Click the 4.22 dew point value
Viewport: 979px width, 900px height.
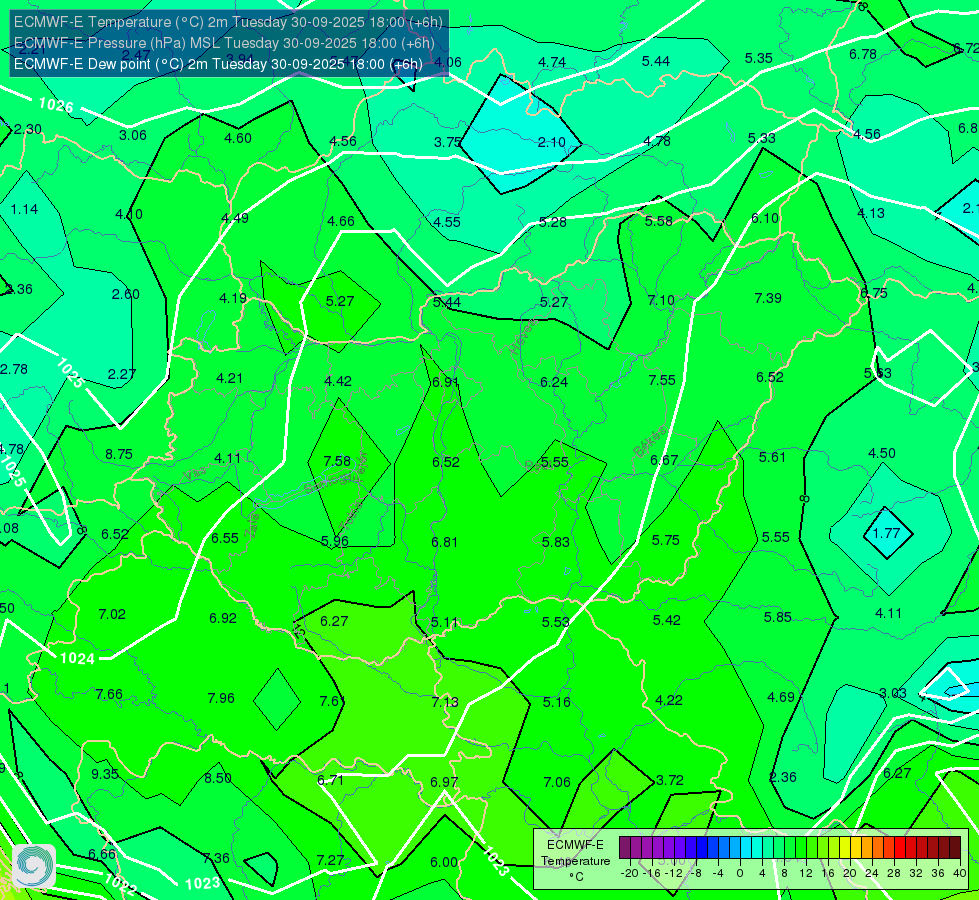pyautogui.click(x=669, y=700)
